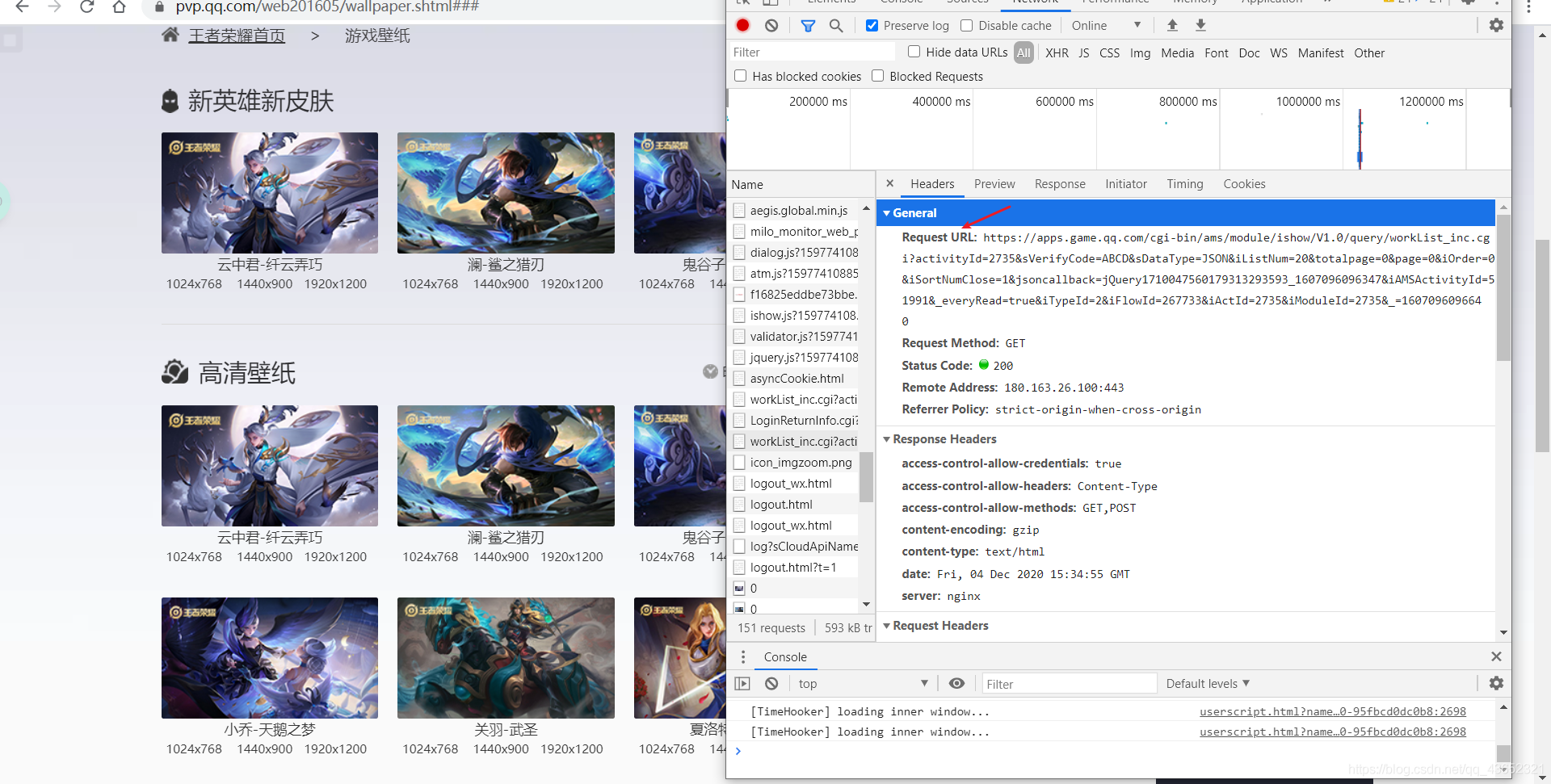Image resolution: width=1551 pixels, height=784 pixels.
Task: Filter requests by XHR type
Action: [x=1057, y=52]
